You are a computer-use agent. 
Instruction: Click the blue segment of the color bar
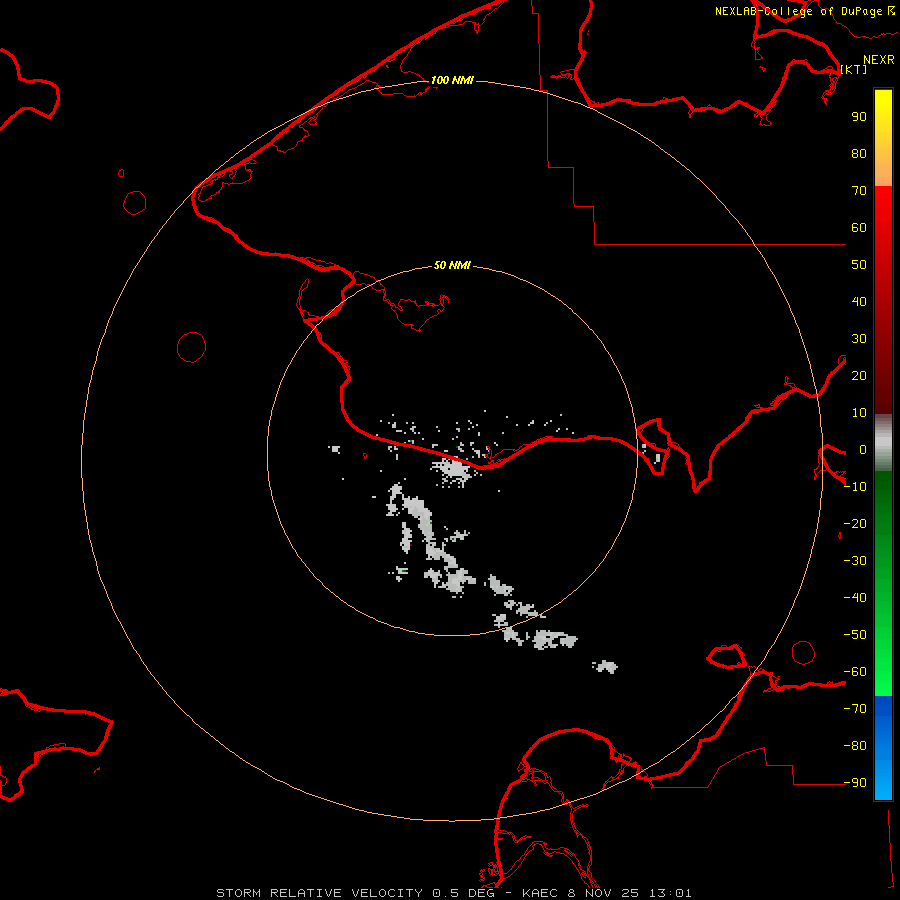(x=883, y=747)
